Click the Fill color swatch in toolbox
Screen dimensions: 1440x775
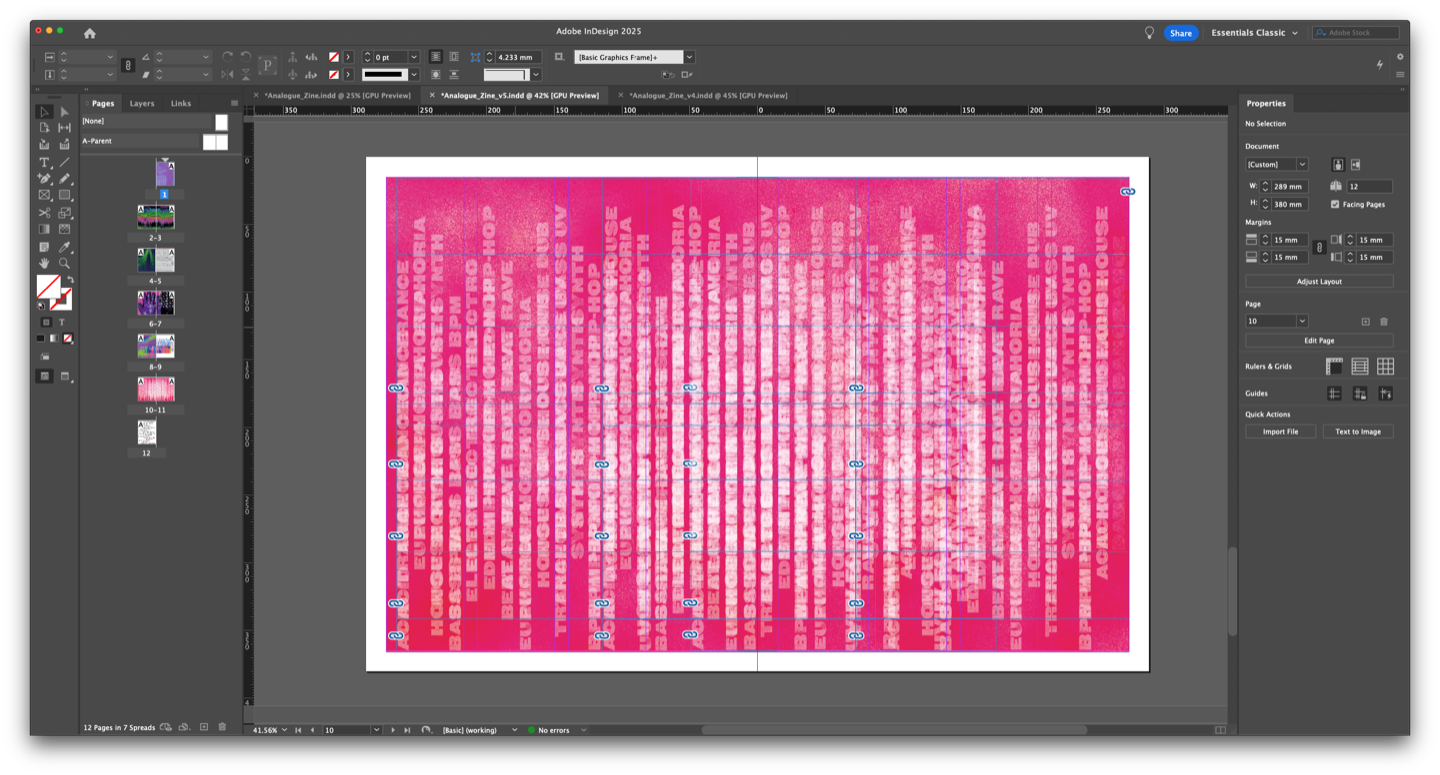coord(47,287)
